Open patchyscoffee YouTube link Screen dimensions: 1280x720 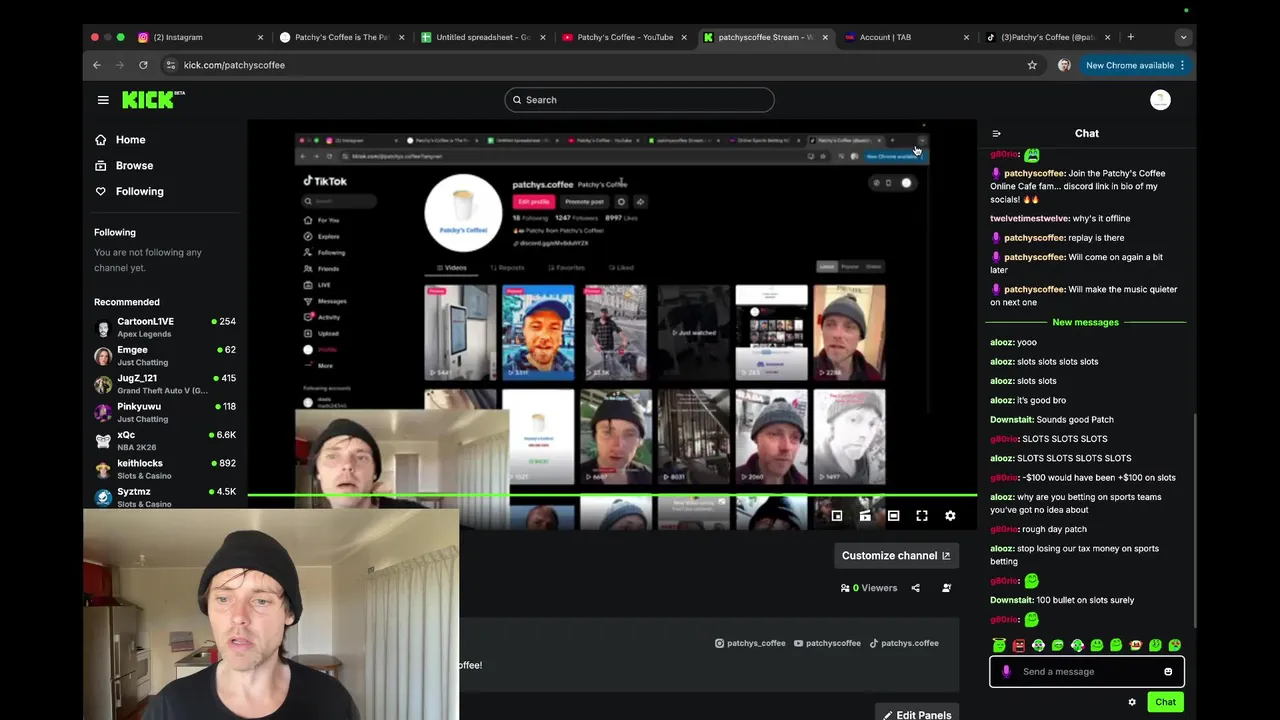[827, 644]
